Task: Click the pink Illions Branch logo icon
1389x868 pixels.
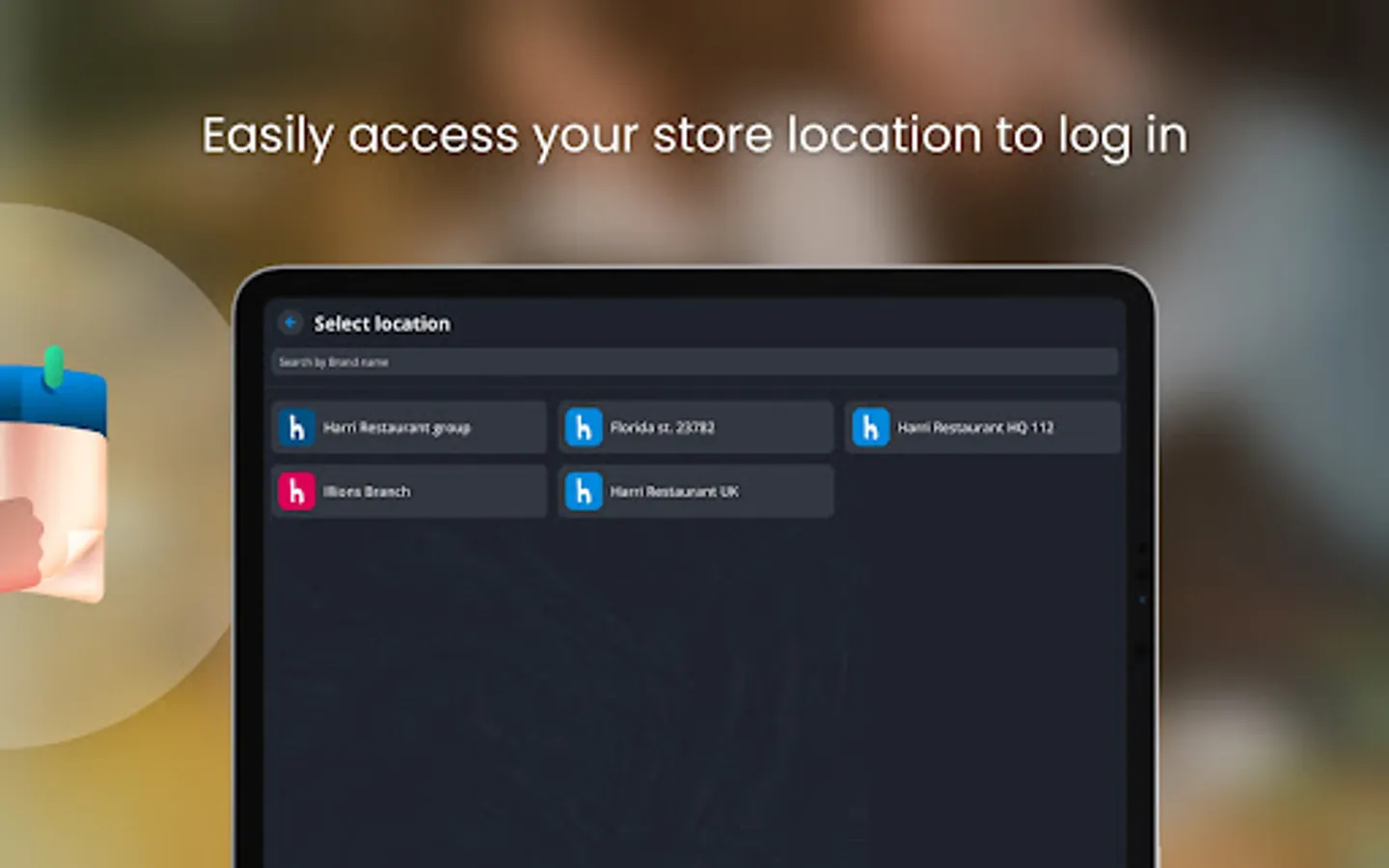Action: tap(296, 491)
